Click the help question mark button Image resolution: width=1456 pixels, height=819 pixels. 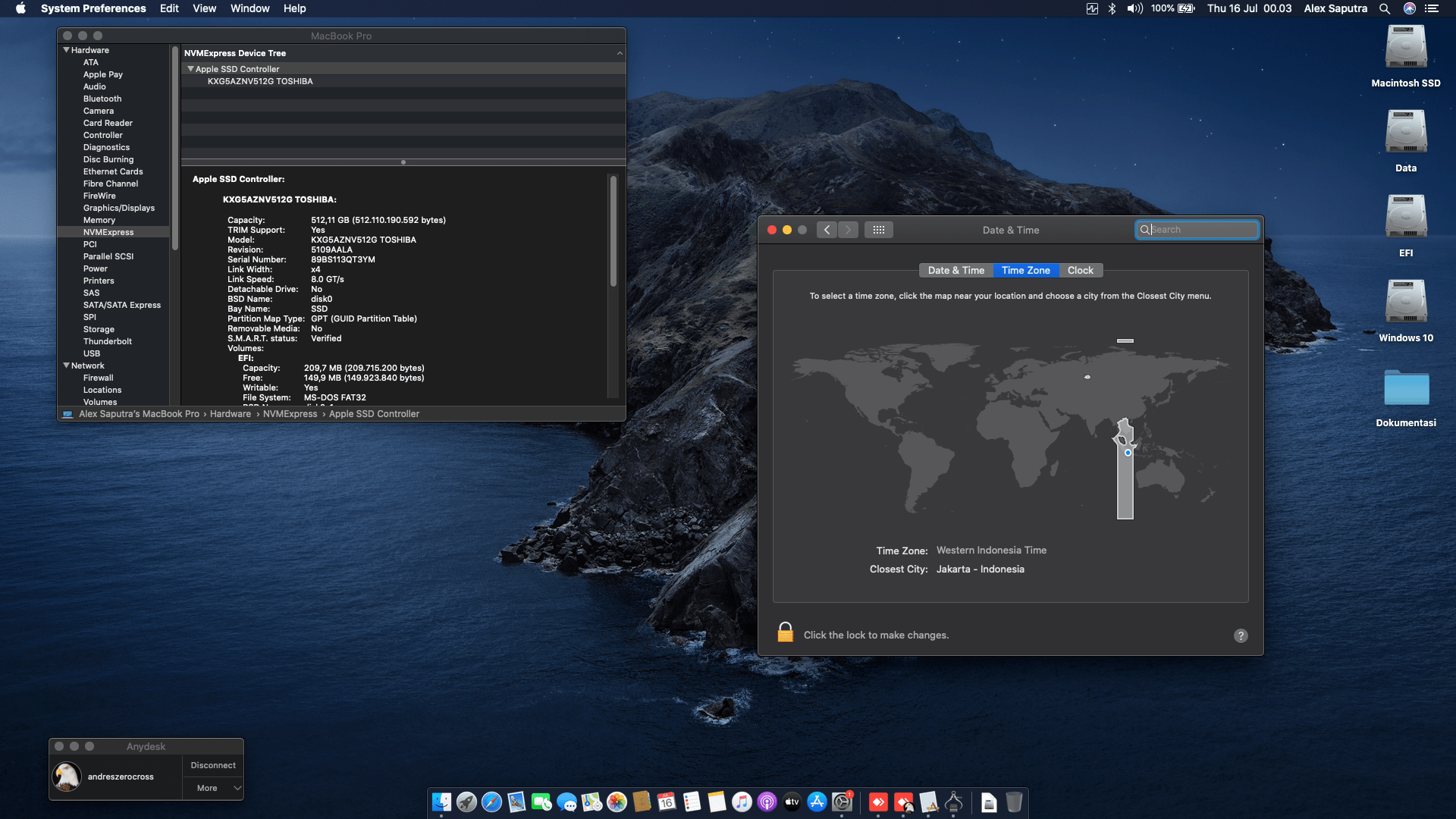[1241, 635]
